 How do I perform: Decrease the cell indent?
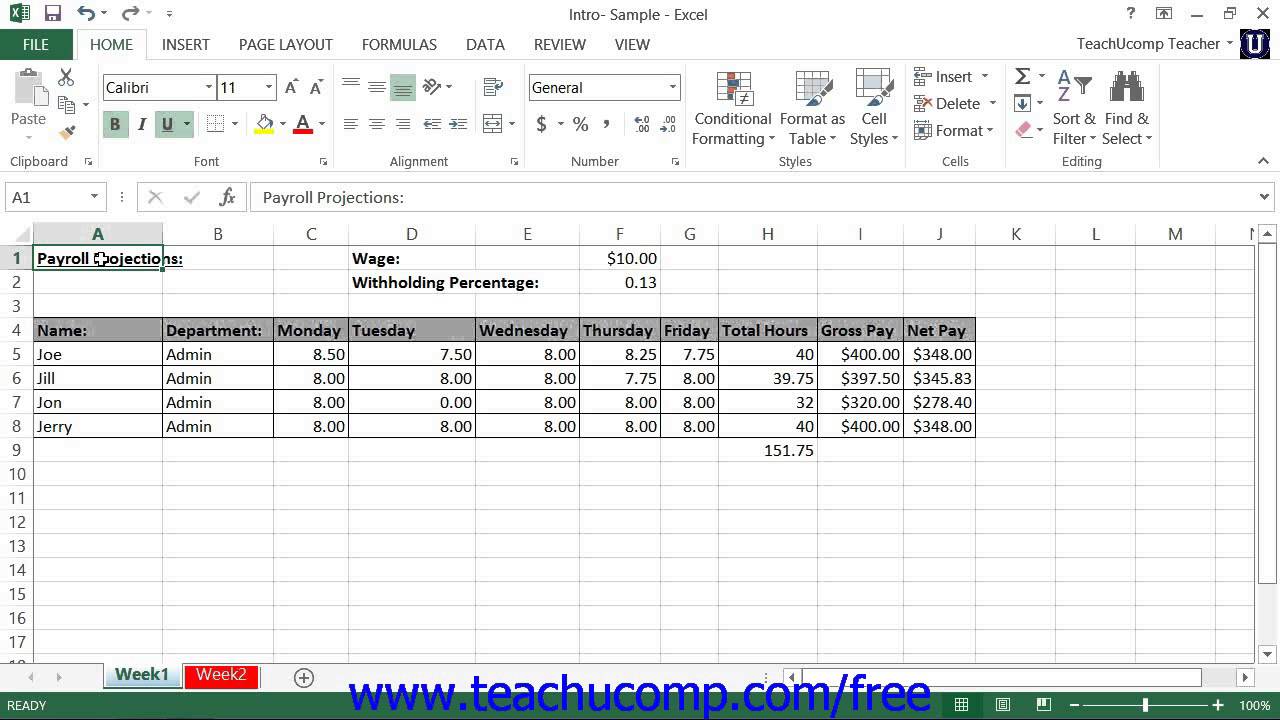click(432, 124)
